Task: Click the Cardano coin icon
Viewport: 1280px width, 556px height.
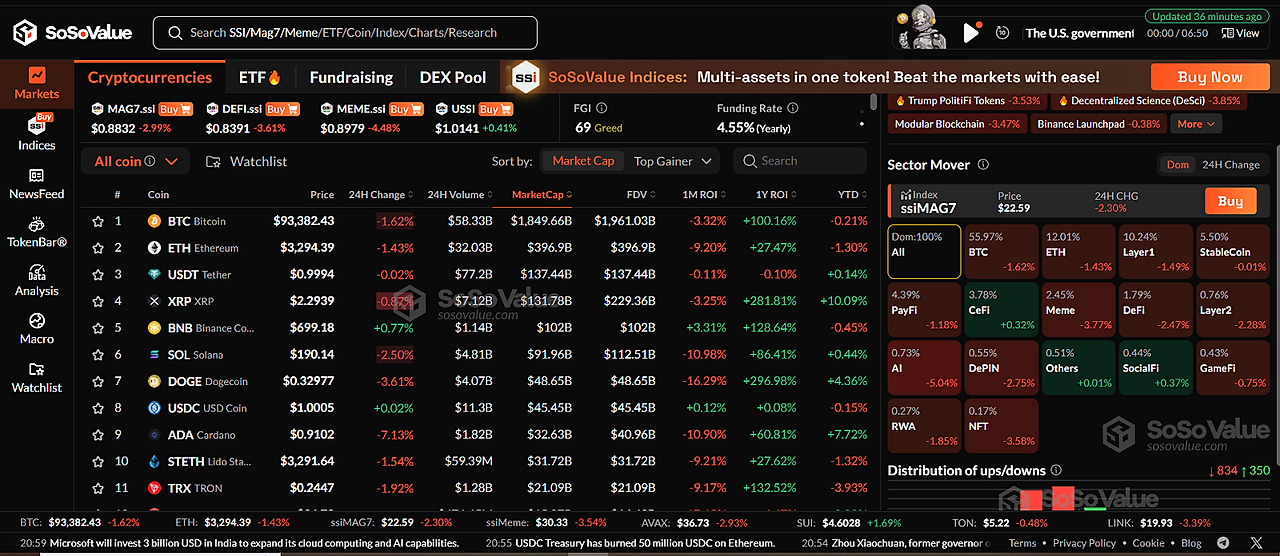Action: [155, 435]
